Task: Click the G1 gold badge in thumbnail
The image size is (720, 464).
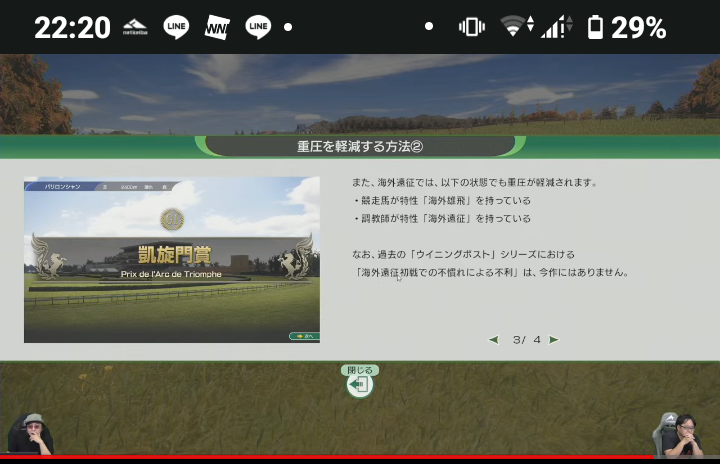Action: [x=172, y=220]
